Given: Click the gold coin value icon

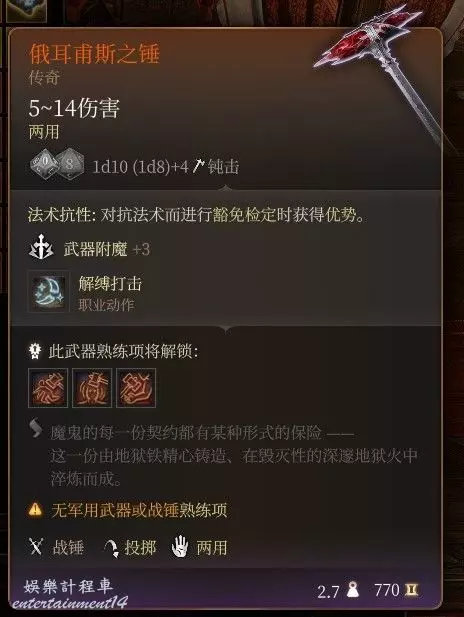Looking at the screenshot, I should pyautogui.click(x=412, y=589).
